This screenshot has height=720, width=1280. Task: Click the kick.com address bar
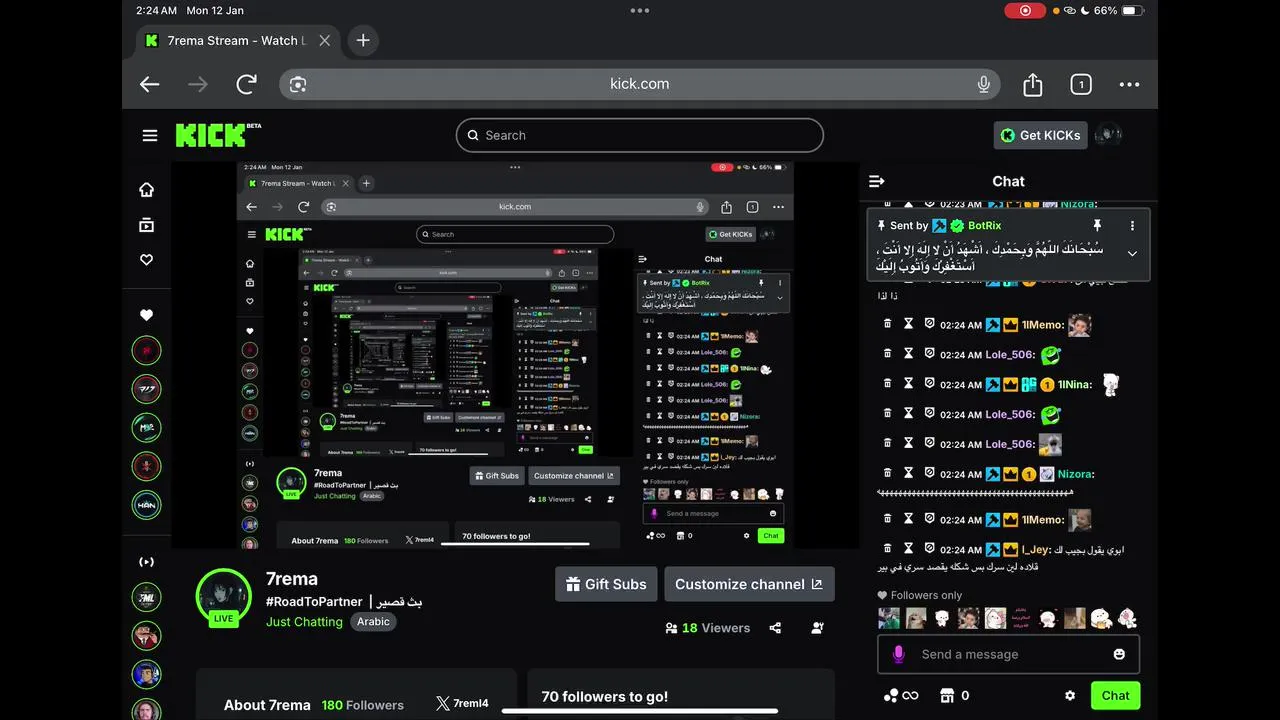(x=640, y=84)
